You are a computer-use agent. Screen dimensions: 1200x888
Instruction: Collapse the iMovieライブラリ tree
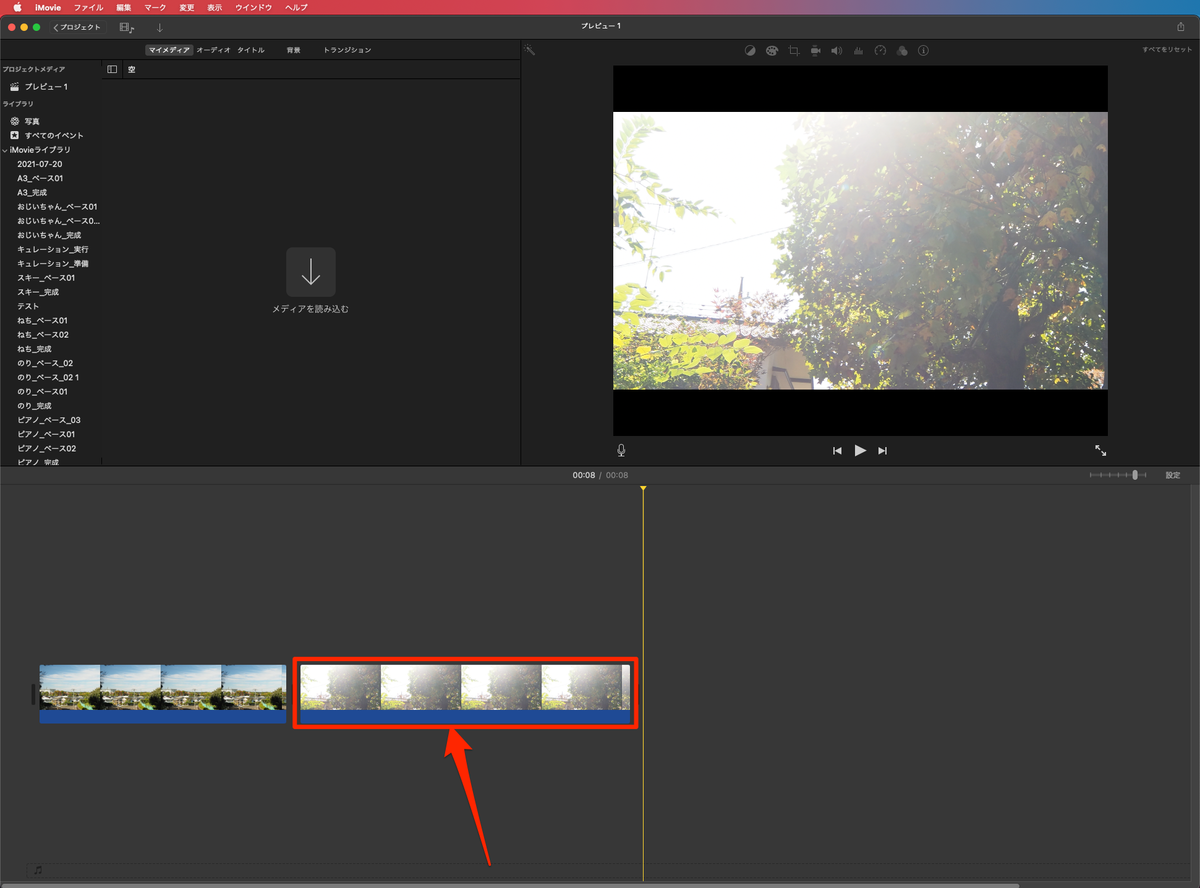(x=5, y=150)
